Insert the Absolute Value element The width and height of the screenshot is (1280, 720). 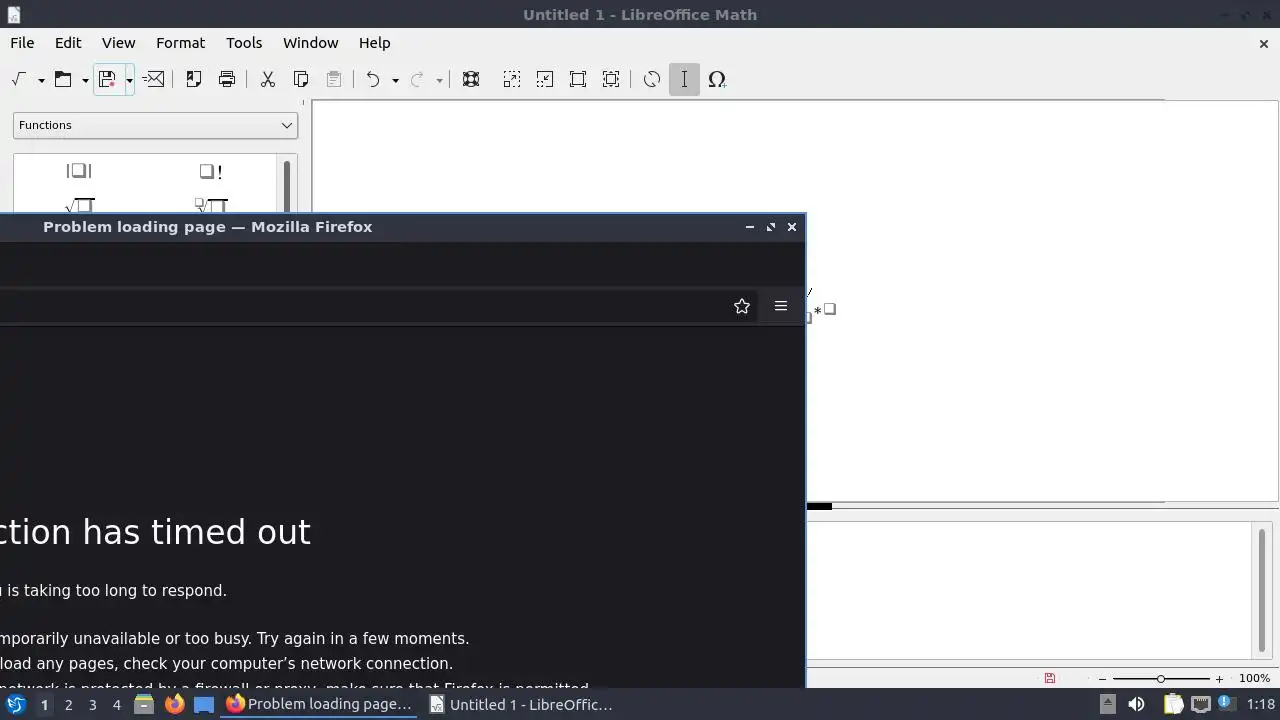[x=79, y=171]
